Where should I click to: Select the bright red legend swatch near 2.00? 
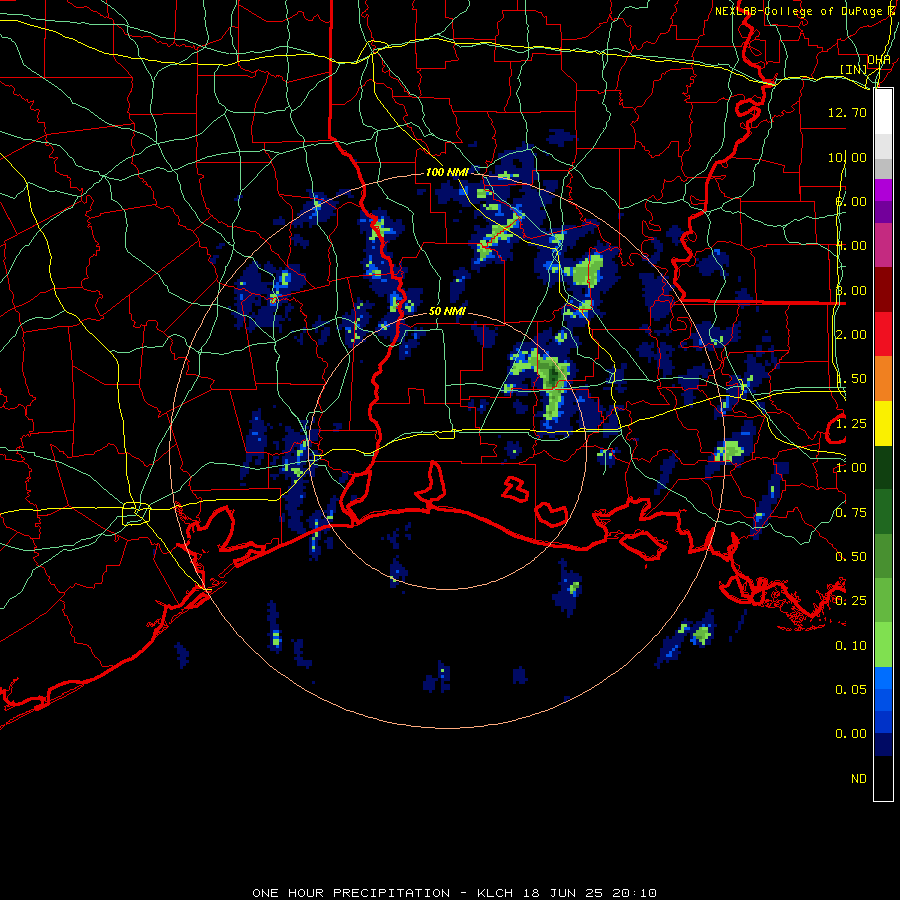coord(883,334)
